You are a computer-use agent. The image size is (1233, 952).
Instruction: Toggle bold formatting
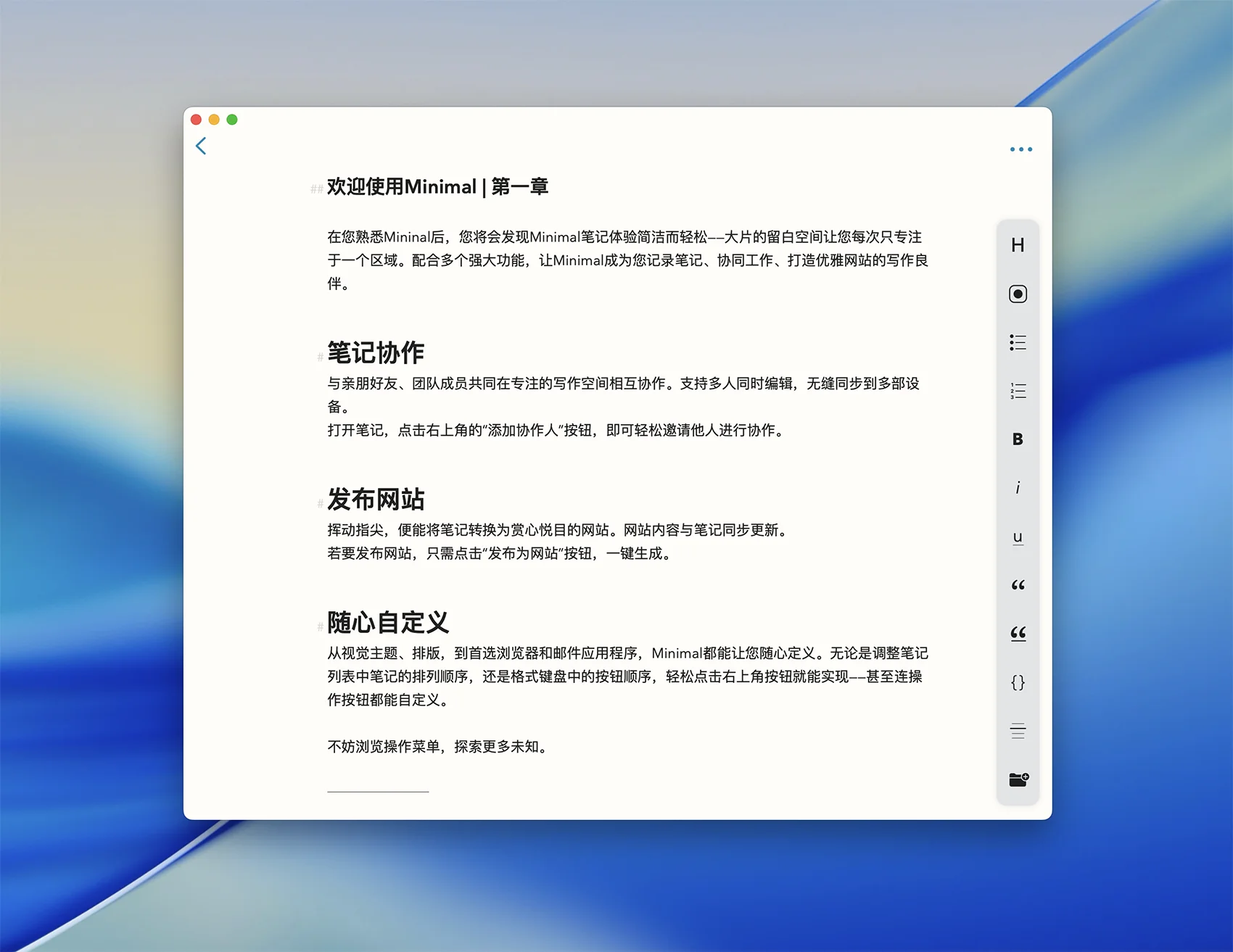click(x=1018, y=439)
